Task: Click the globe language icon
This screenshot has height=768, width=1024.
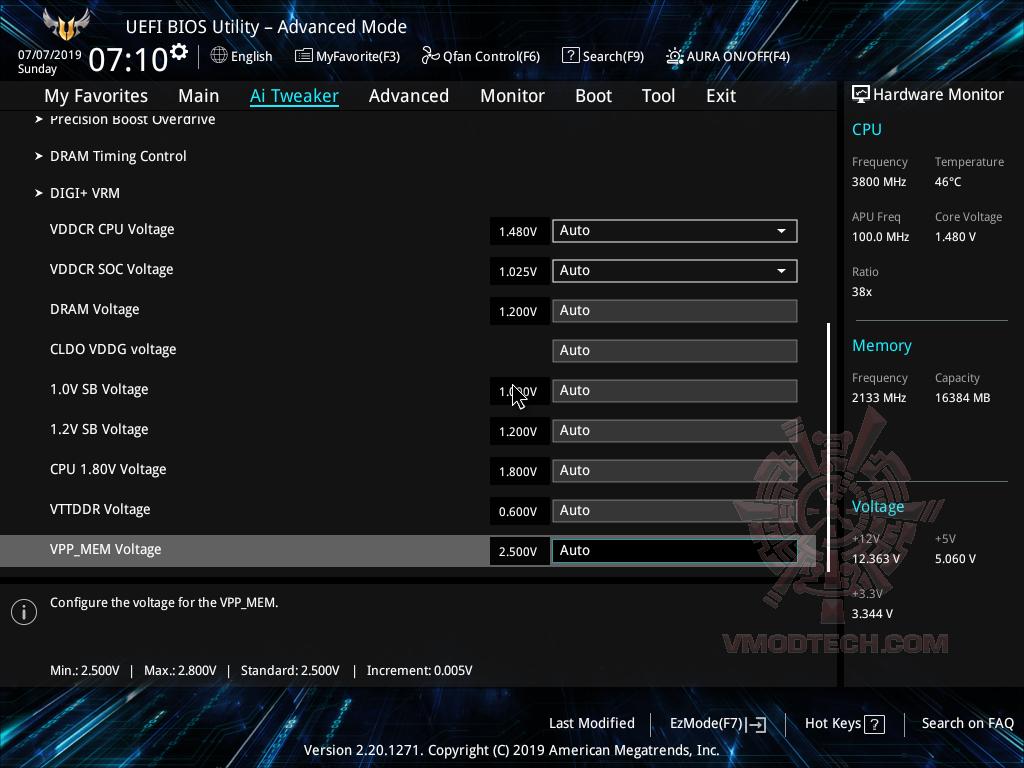Action: coord(219,56)
